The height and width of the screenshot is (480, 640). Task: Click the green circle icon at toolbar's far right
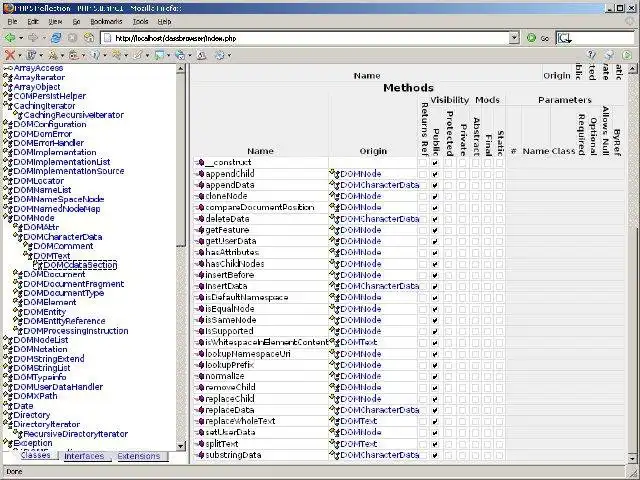tap(627, 55)
